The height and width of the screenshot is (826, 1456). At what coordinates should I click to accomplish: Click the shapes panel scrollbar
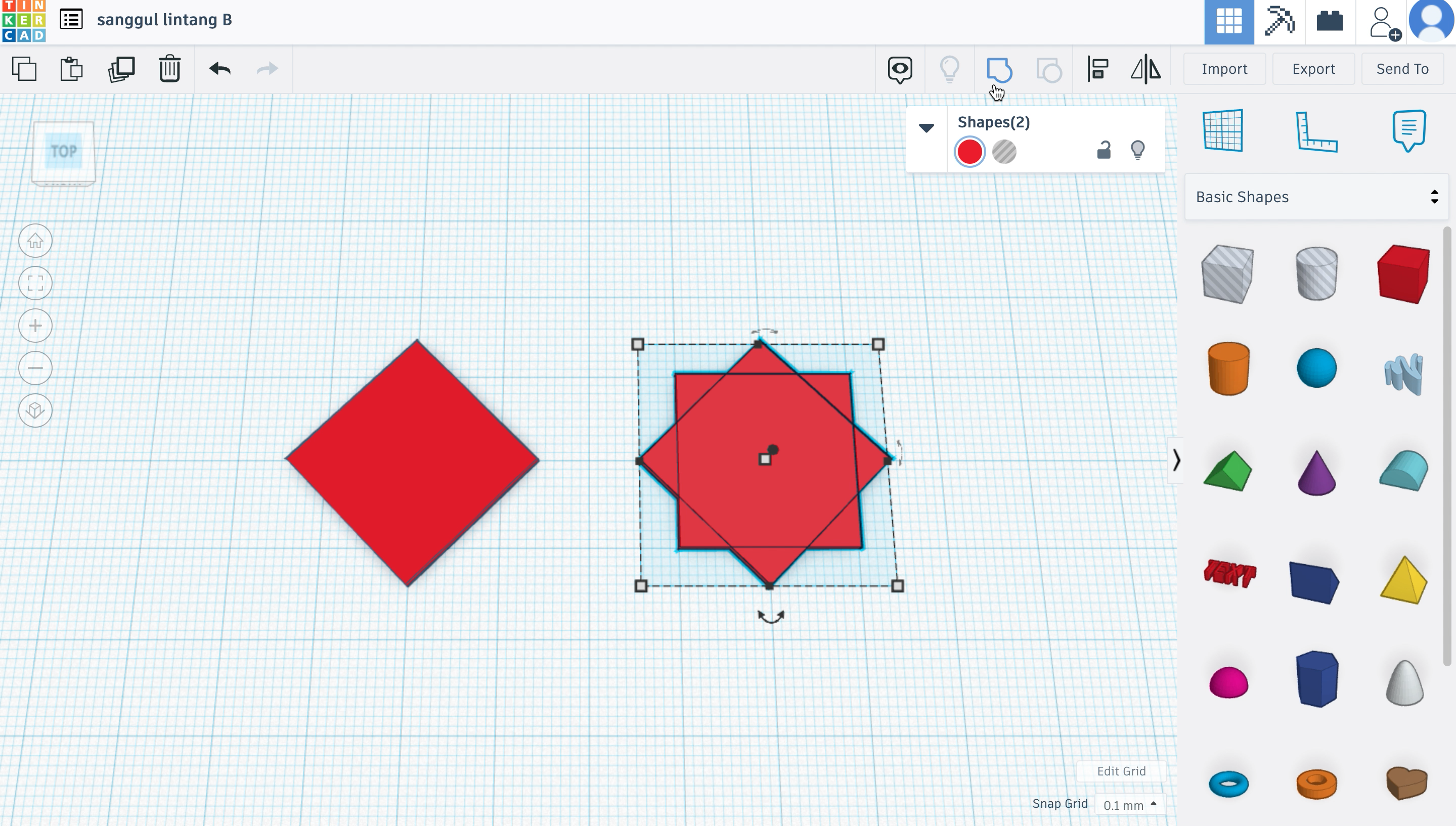coord(1447,446)
